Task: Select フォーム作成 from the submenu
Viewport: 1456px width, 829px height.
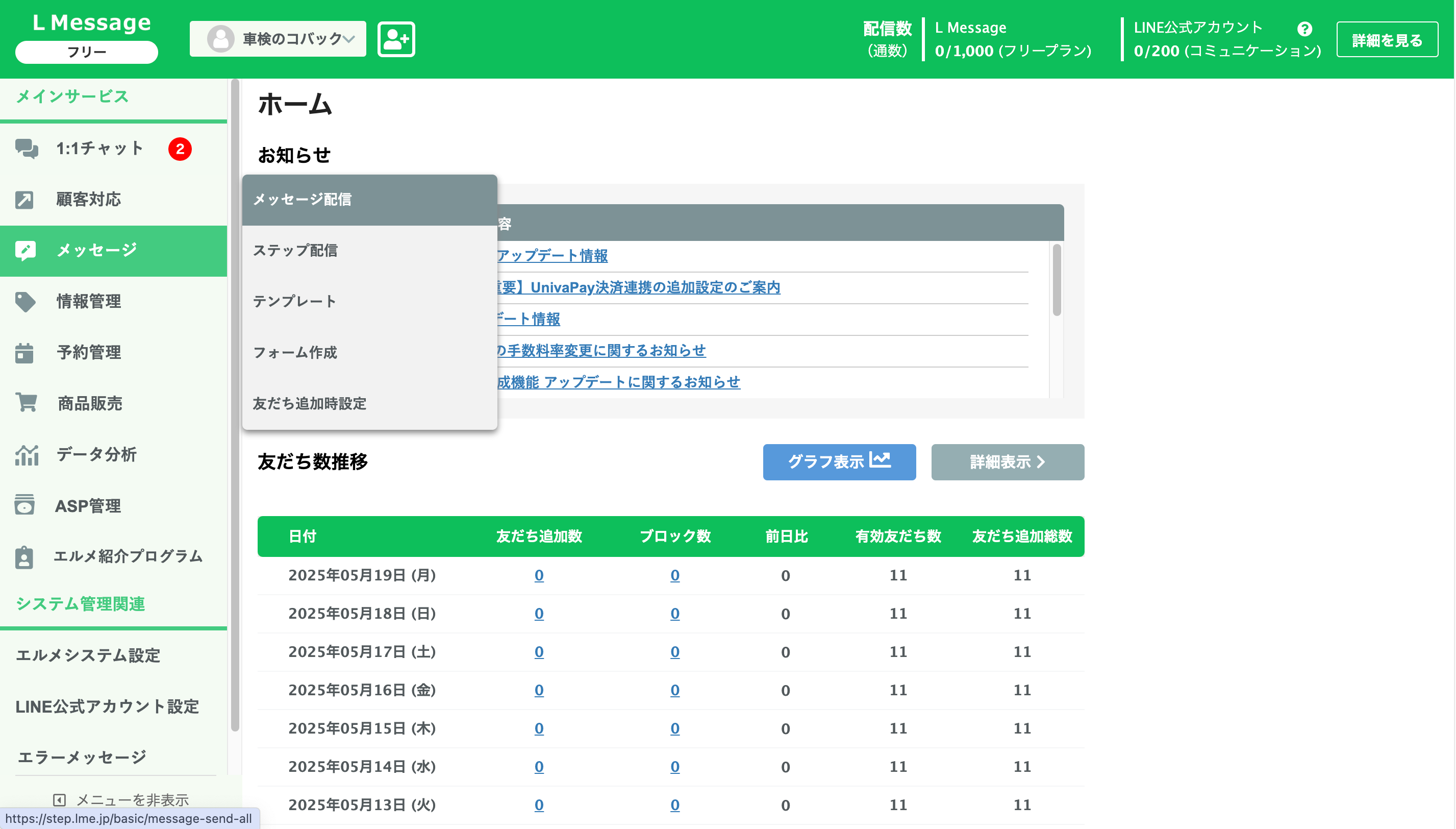Action: pyautogui.click(x=370, y=353)
